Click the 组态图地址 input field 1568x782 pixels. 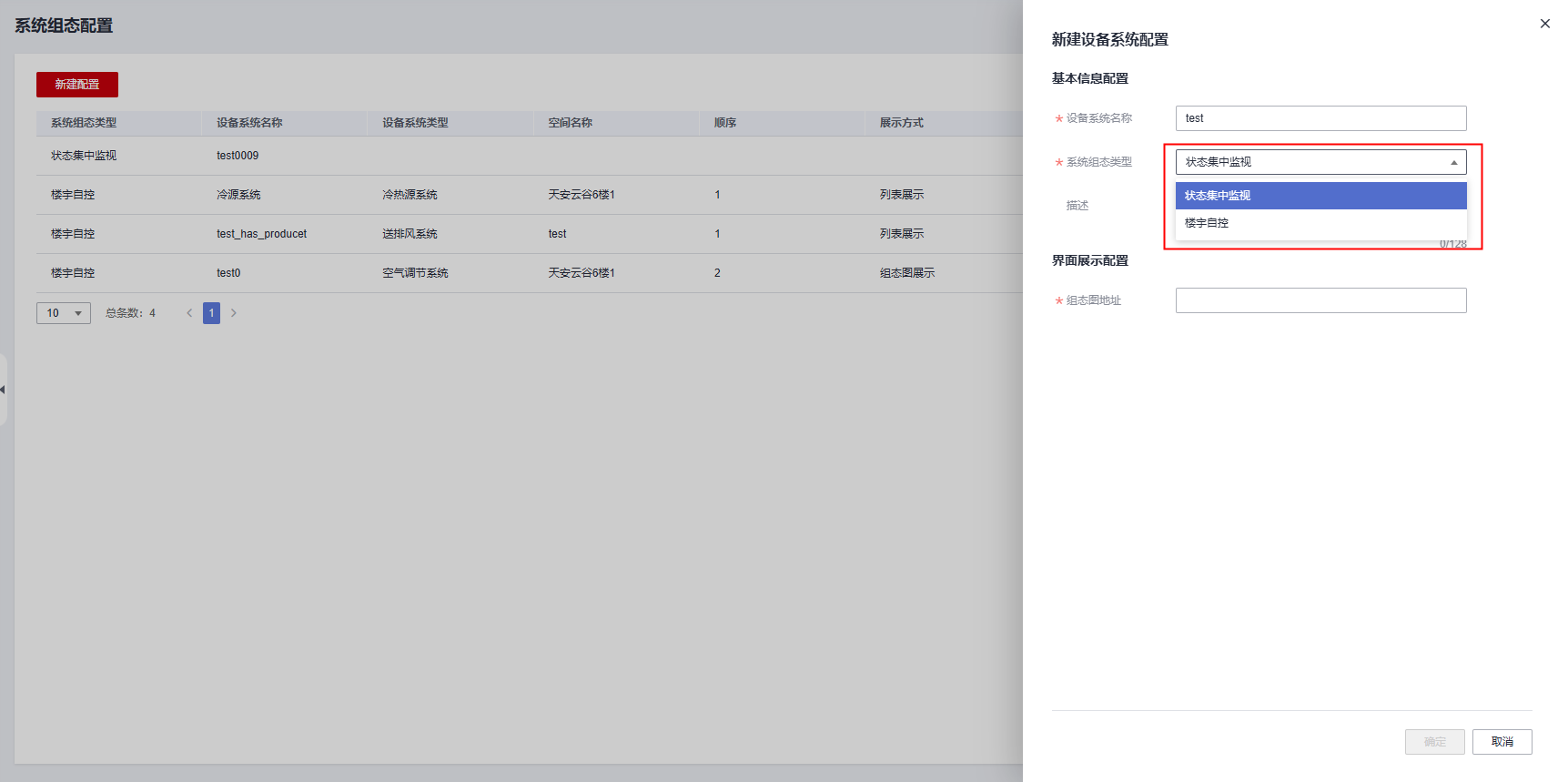[x=1320, y=300]
